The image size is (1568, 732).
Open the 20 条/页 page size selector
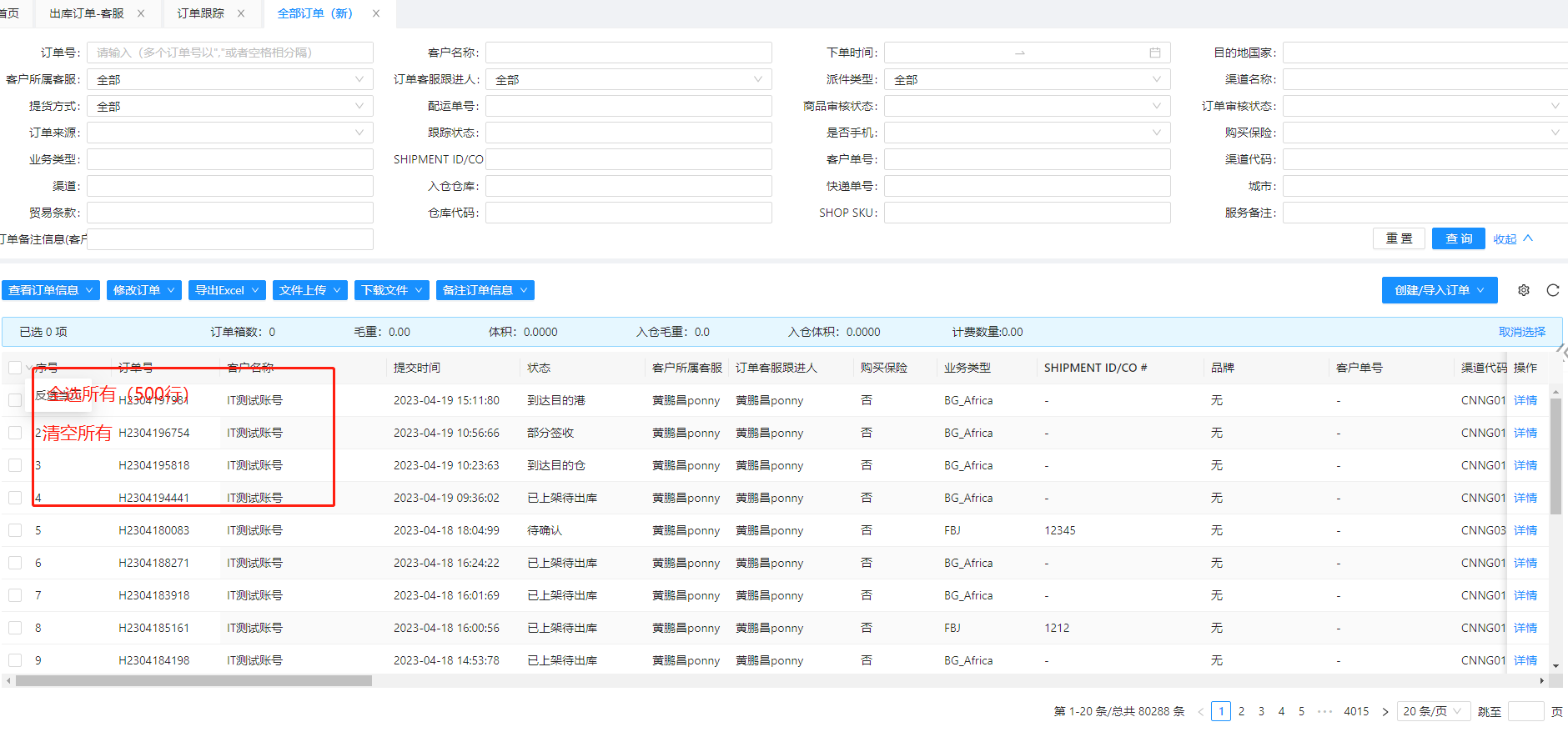pos(1432,711)
